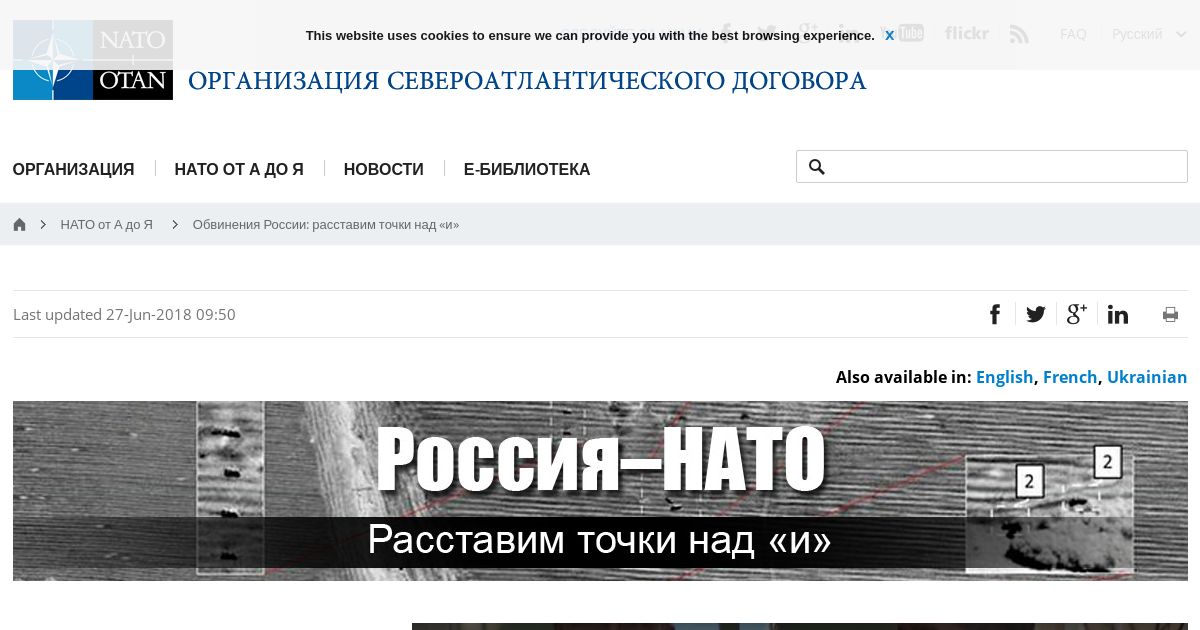Share page on Google Plus icon
1200x630 pixels.
(1077, 314)
